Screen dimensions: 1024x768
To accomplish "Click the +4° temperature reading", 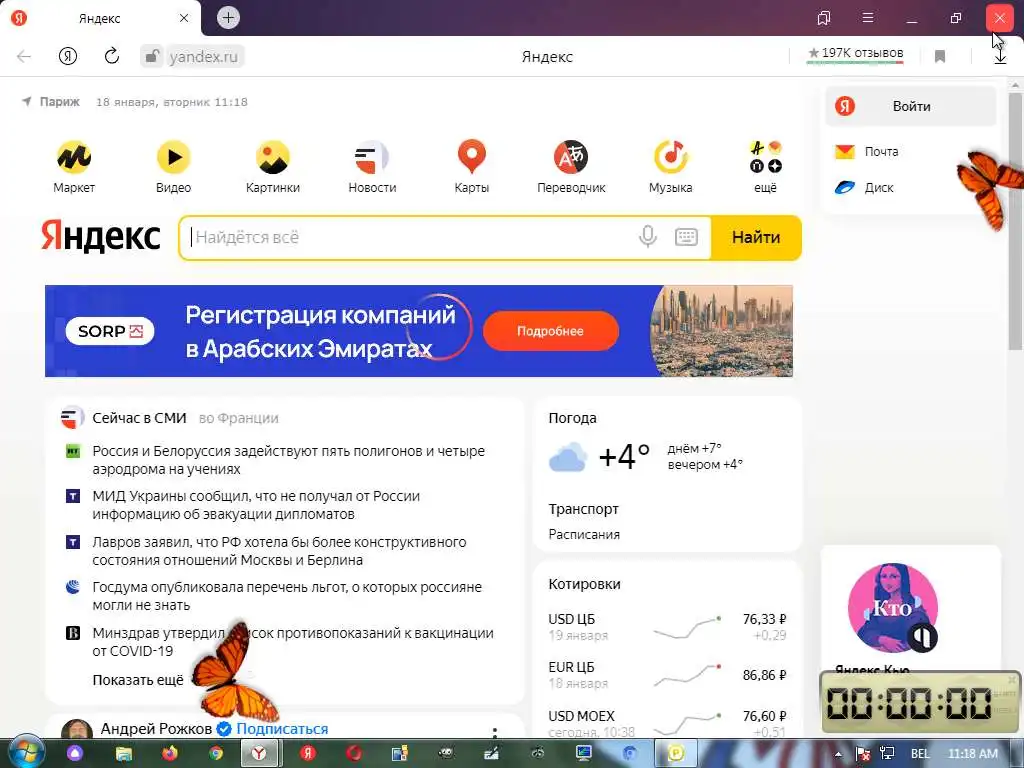I will (x=624, y=456).
